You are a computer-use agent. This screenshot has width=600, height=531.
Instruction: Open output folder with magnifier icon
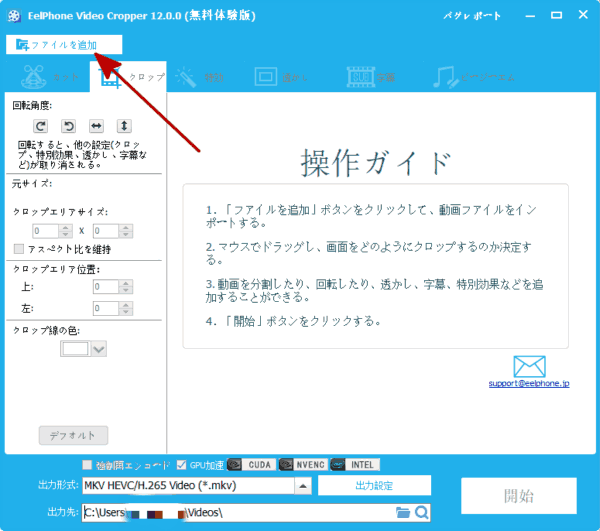pyautogui.click(x=422, y=512)
